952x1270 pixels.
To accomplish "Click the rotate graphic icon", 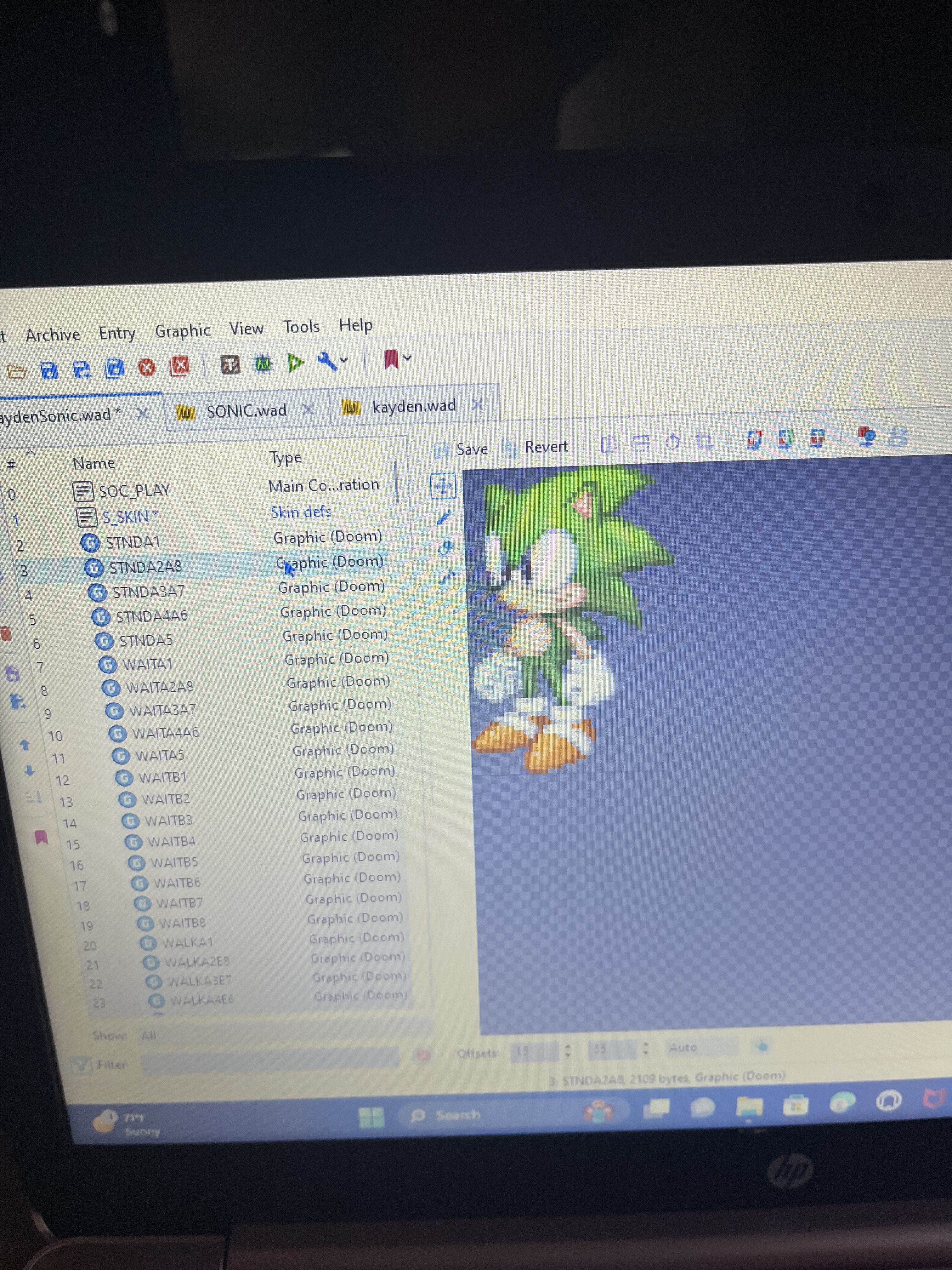I will tap(672, 442).
